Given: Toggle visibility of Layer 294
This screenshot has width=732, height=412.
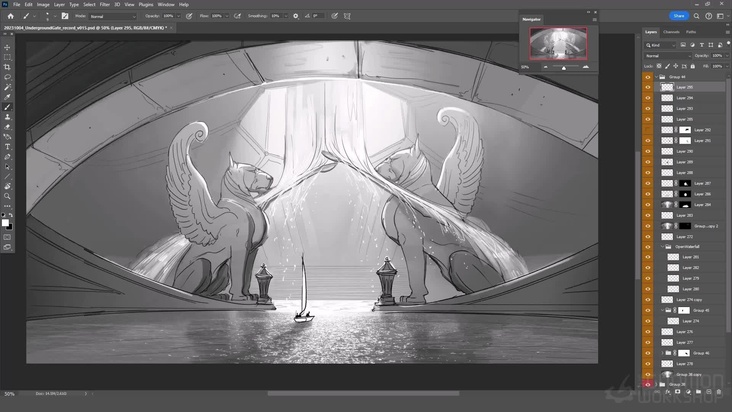Looking at the screenshot, I should click(647, 98).
